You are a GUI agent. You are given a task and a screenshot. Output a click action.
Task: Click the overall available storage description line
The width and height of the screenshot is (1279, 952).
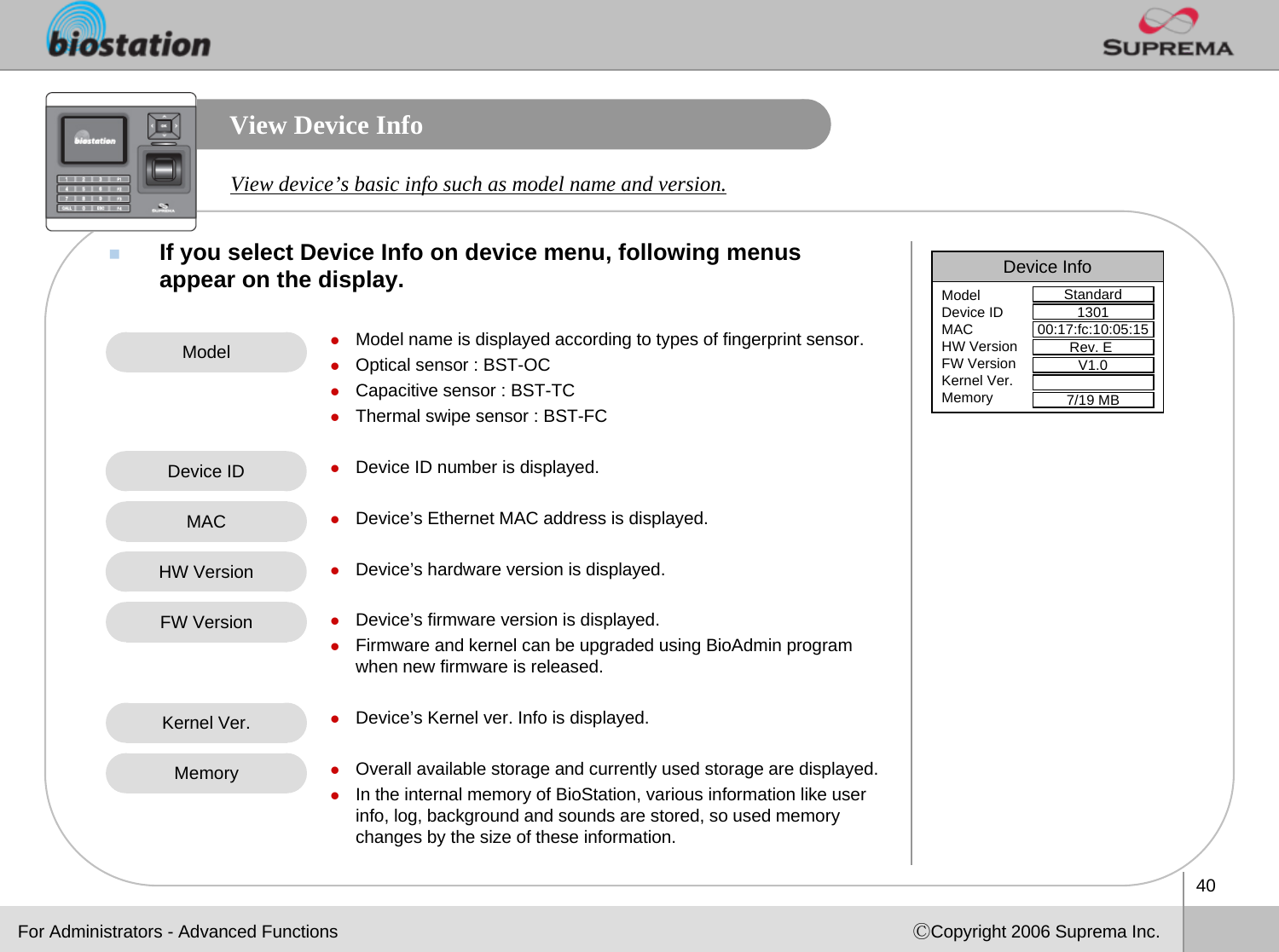point(616,769)
